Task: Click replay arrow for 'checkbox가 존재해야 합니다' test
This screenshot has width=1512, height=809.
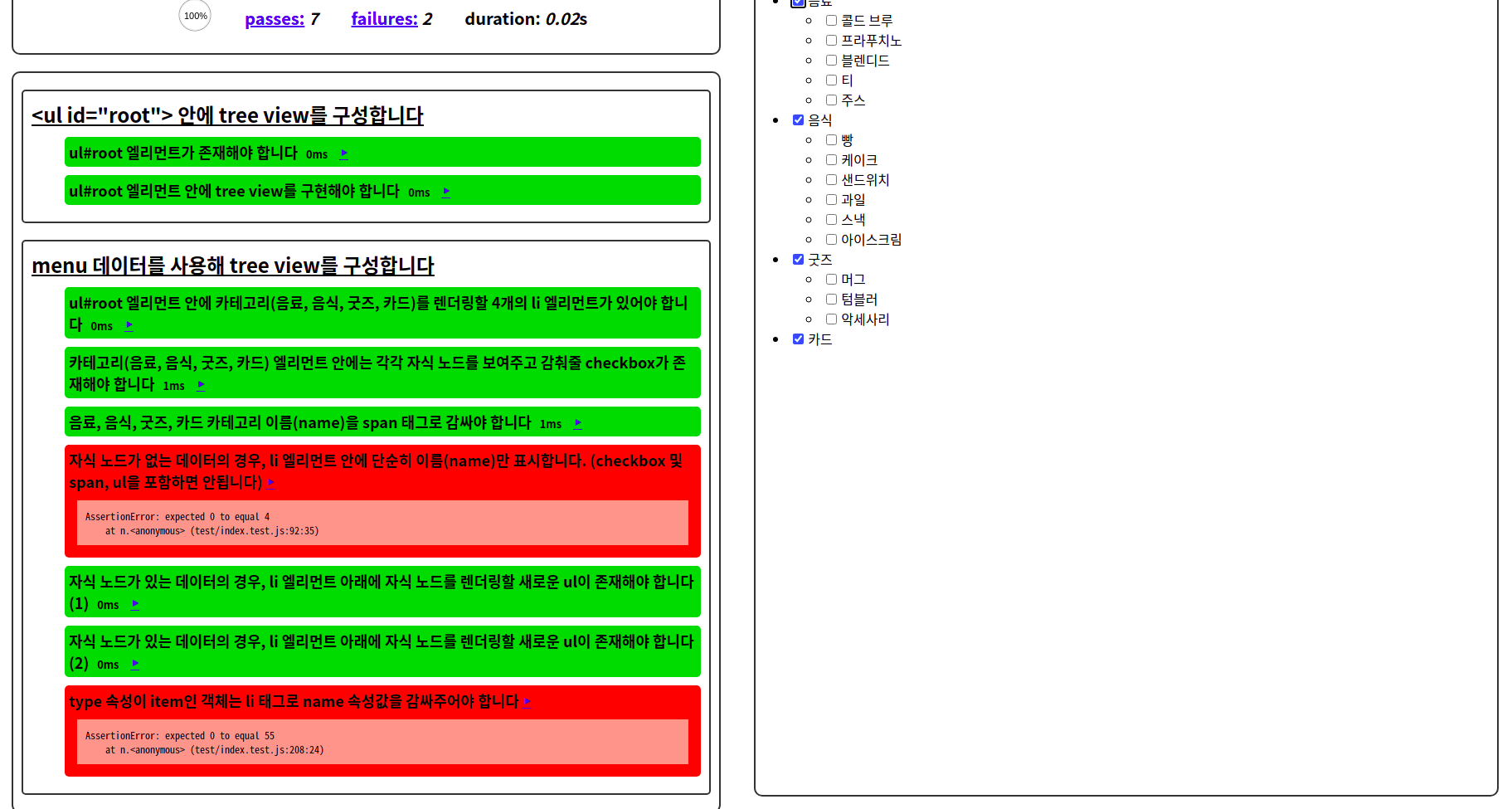Action: tap(202, 385)
